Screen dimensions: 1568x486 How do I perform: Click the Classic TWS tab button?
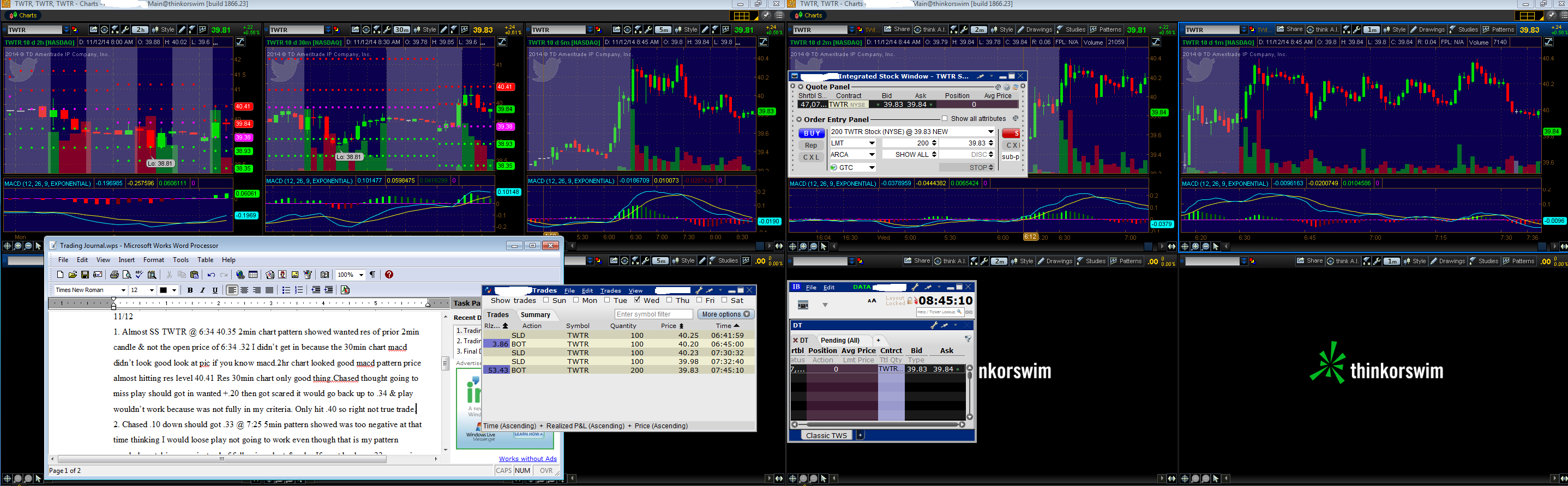point(826,435)
